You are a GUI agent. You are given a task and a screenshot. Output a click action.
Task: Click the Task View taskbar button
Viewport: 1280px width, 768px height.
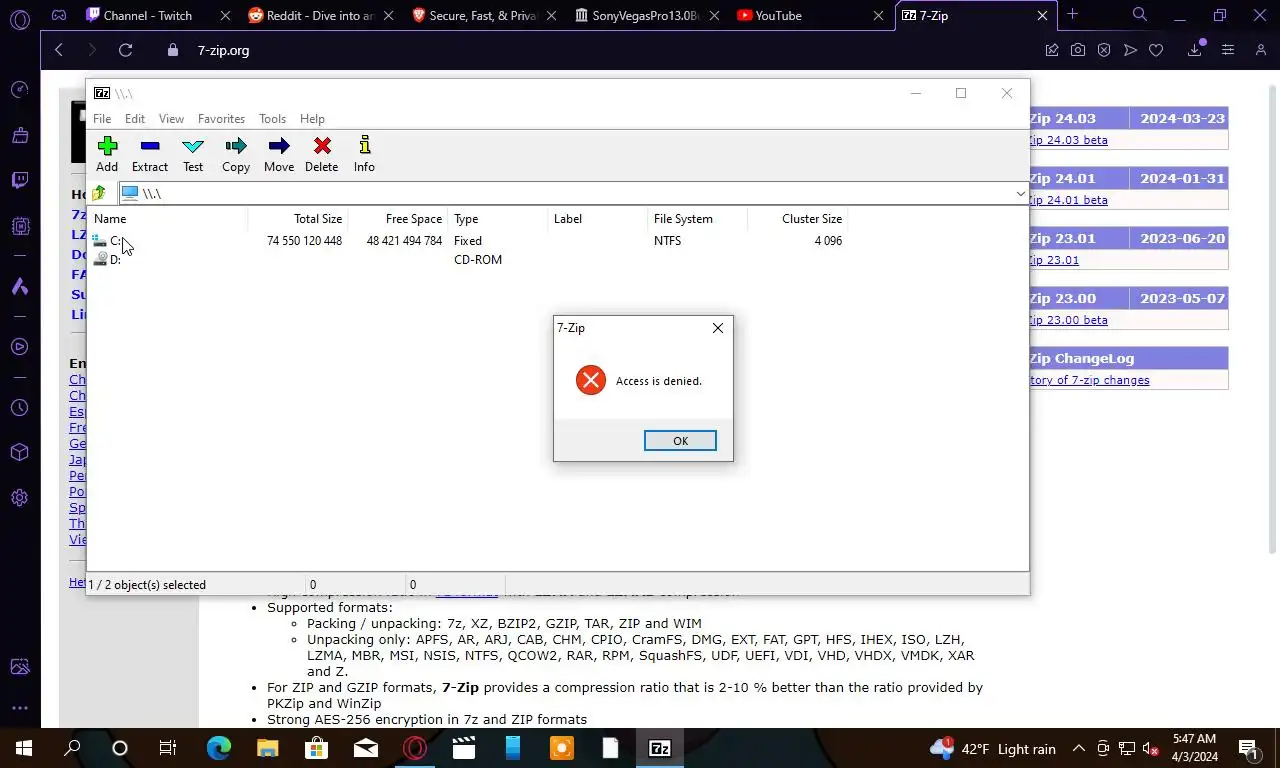[168, 748]
